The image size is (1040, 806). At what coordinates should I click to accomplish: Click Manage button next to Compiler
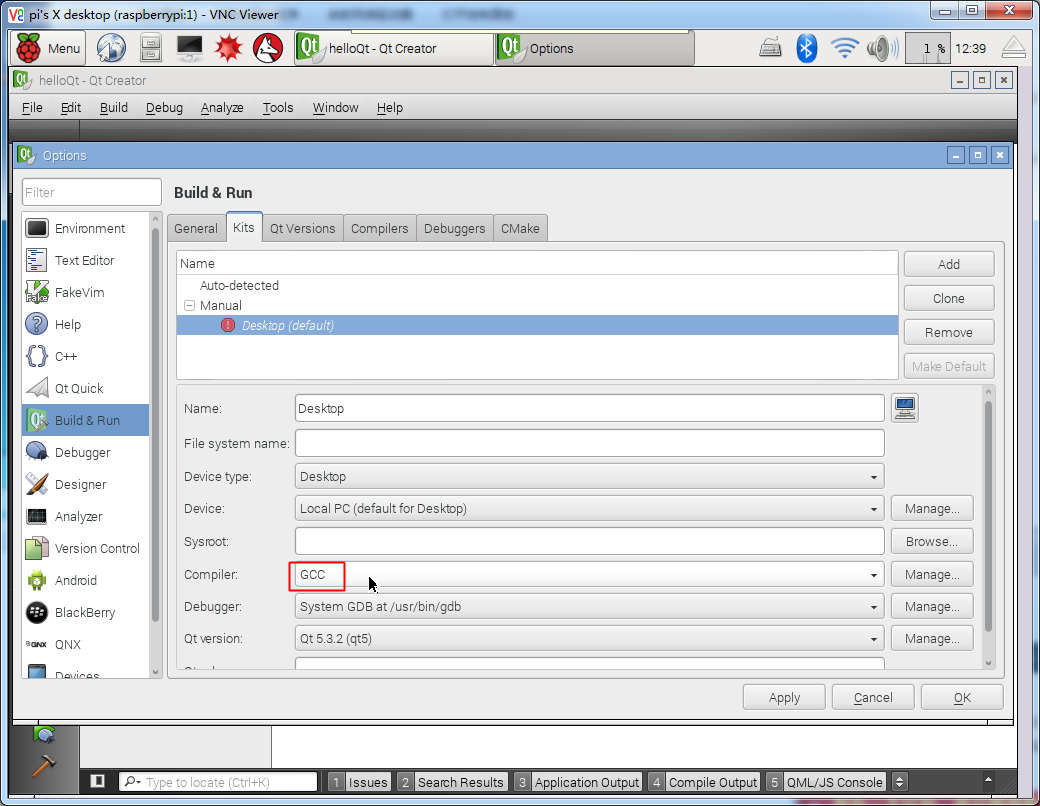(932, 574)
